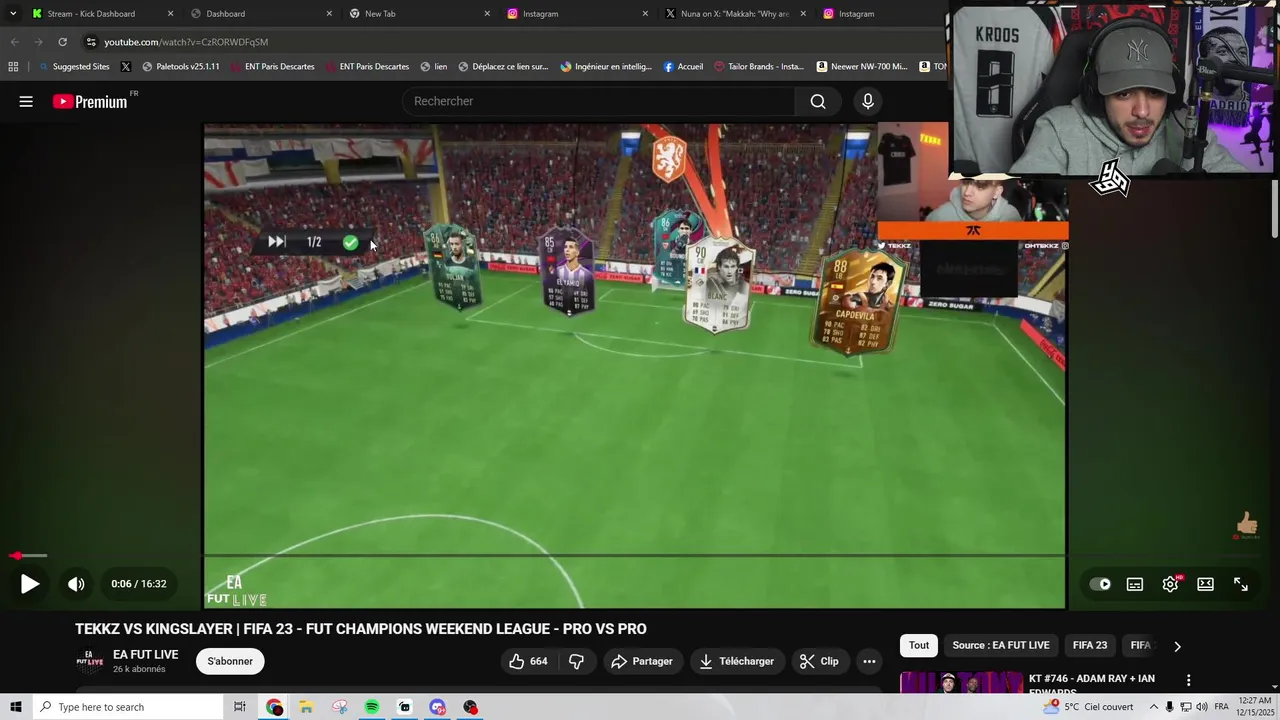Image resolution: width=1280 pixels, height=720 pixels.
Task: Select the Tout filter chip
Action: coord(919,646)
